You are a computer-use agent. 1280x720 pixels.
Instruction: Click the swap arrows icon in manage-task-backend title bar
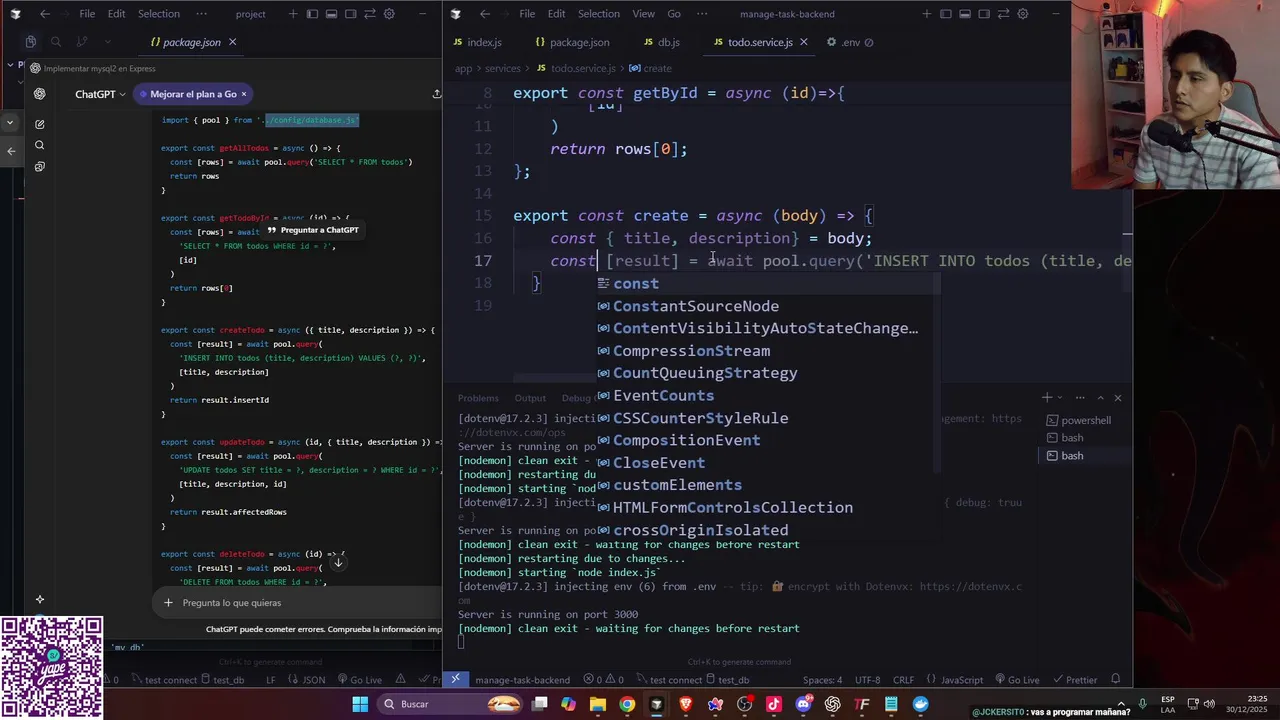coord(1003,14)
